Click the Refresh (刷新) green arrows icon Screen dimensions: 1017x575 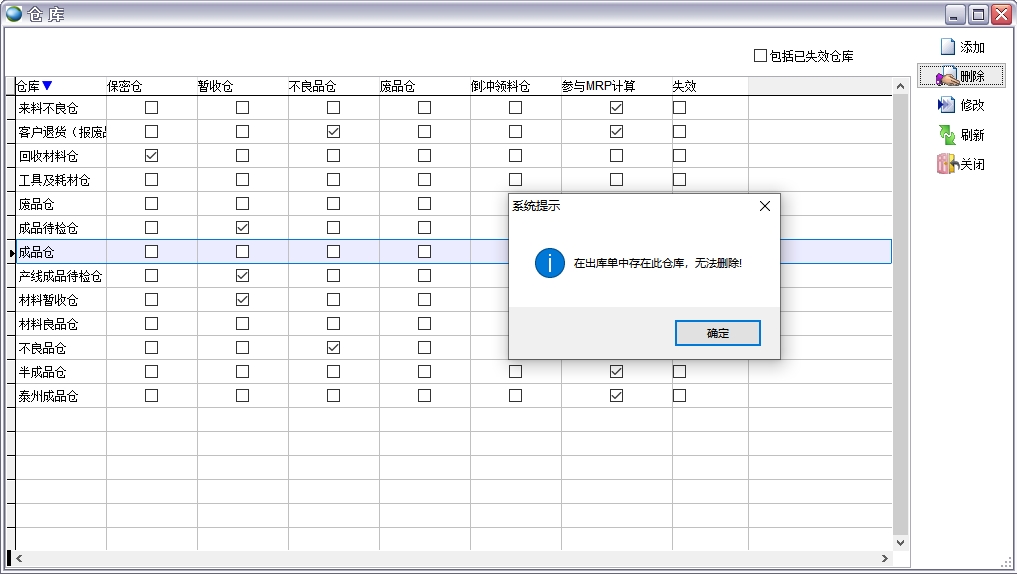tap(946, 135)
